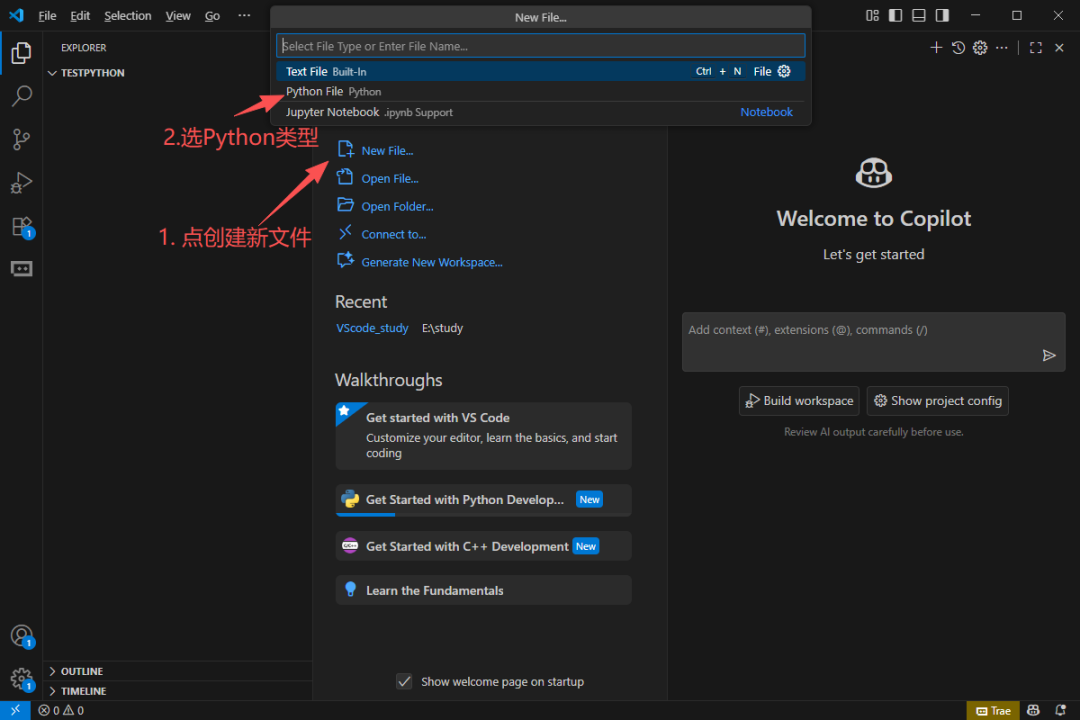Click the Connect to... link
Screen dimensions: 1080x720
394,234
